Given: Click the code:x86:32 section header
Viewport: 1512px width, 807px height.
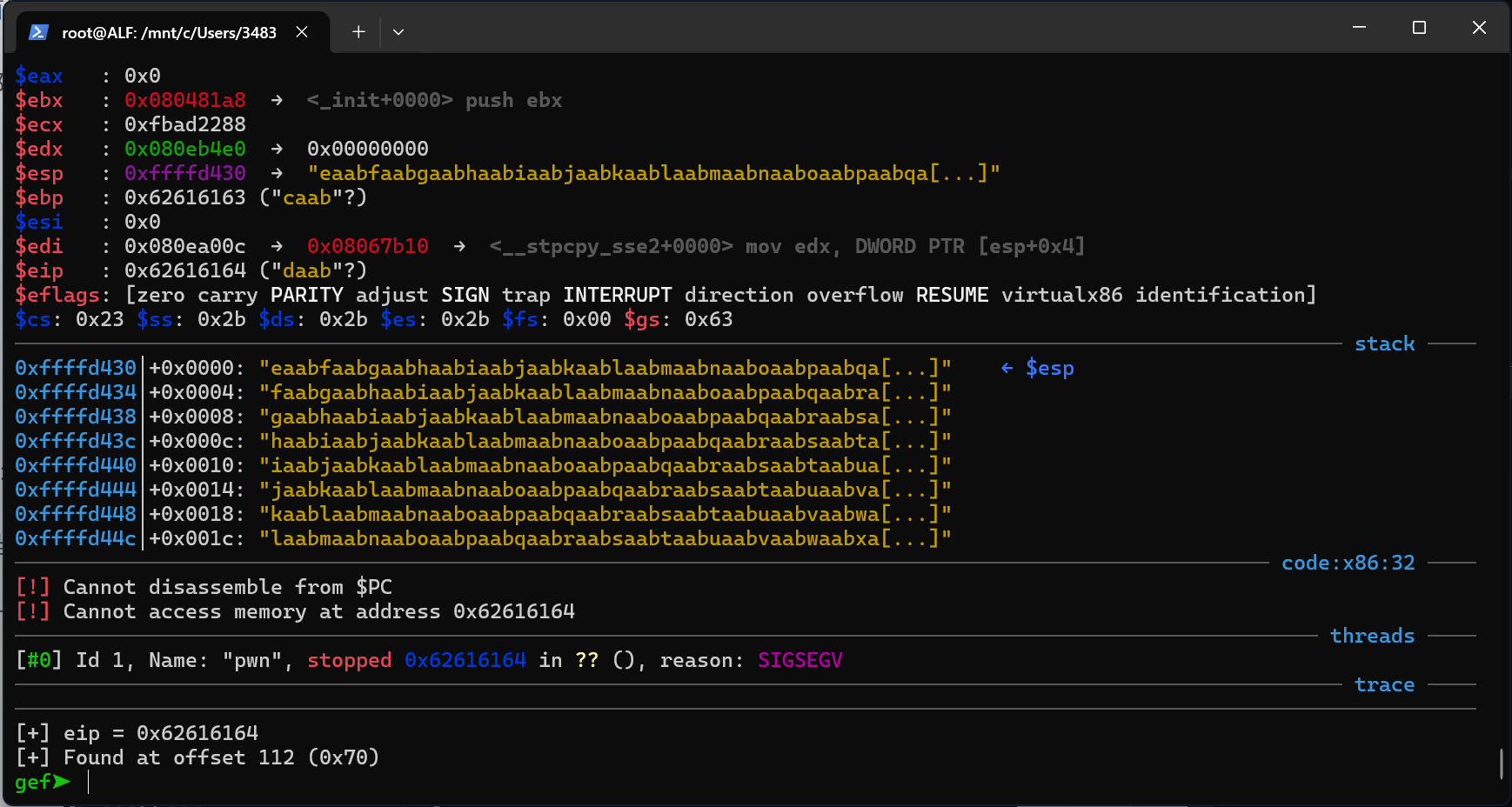Looking at the screenshot, I should click(1348, 563).
